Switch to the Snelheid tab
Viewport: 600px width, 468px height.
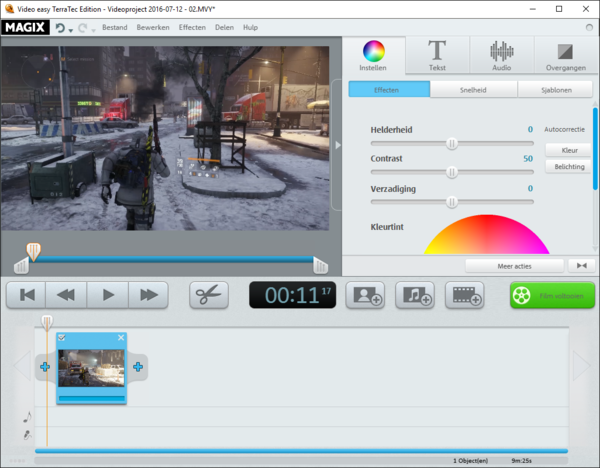tap(473, 90)
